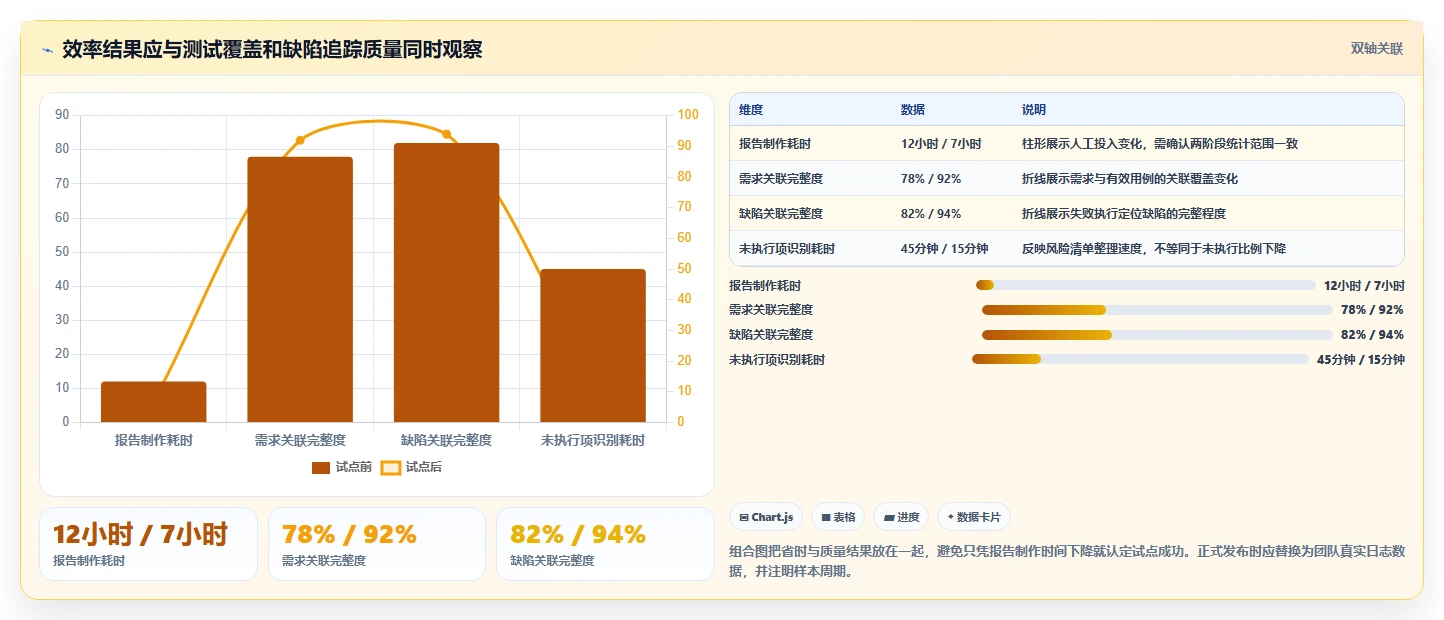Click the 缺陷关联完整度 bar in the chart

tap(446, 283)
